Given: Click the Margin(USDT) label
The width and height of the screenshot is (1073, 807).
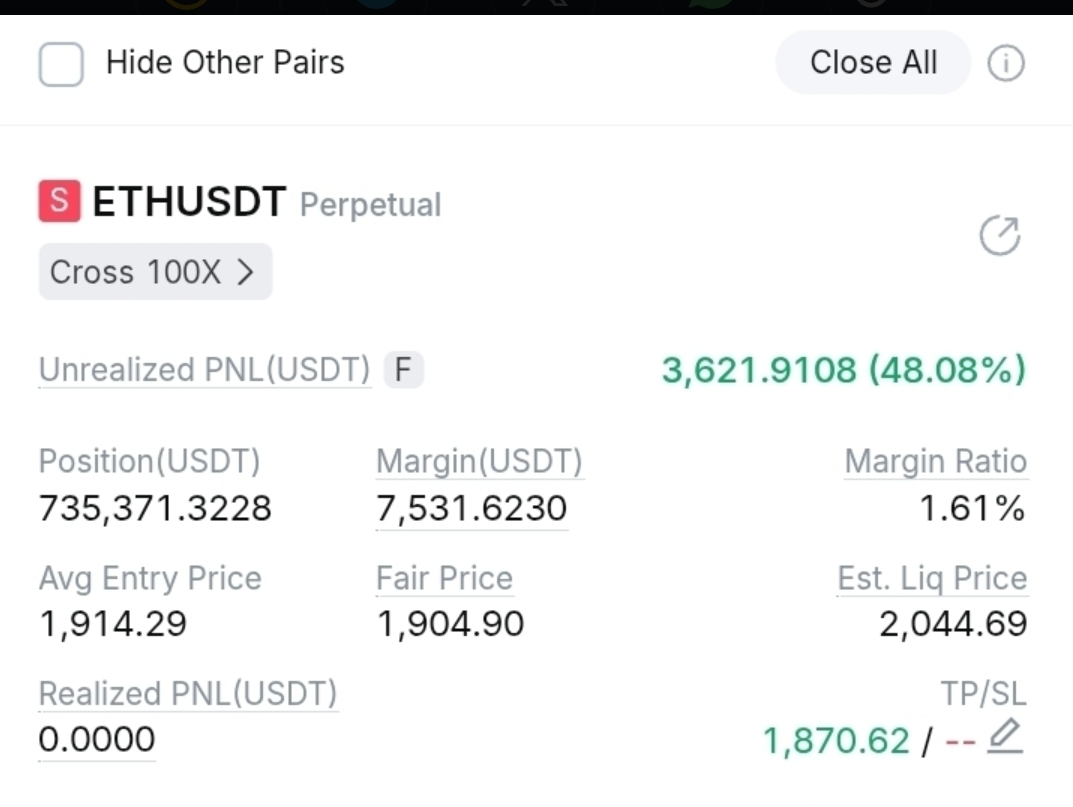Looking at the screenshot, I should (479, 461).
